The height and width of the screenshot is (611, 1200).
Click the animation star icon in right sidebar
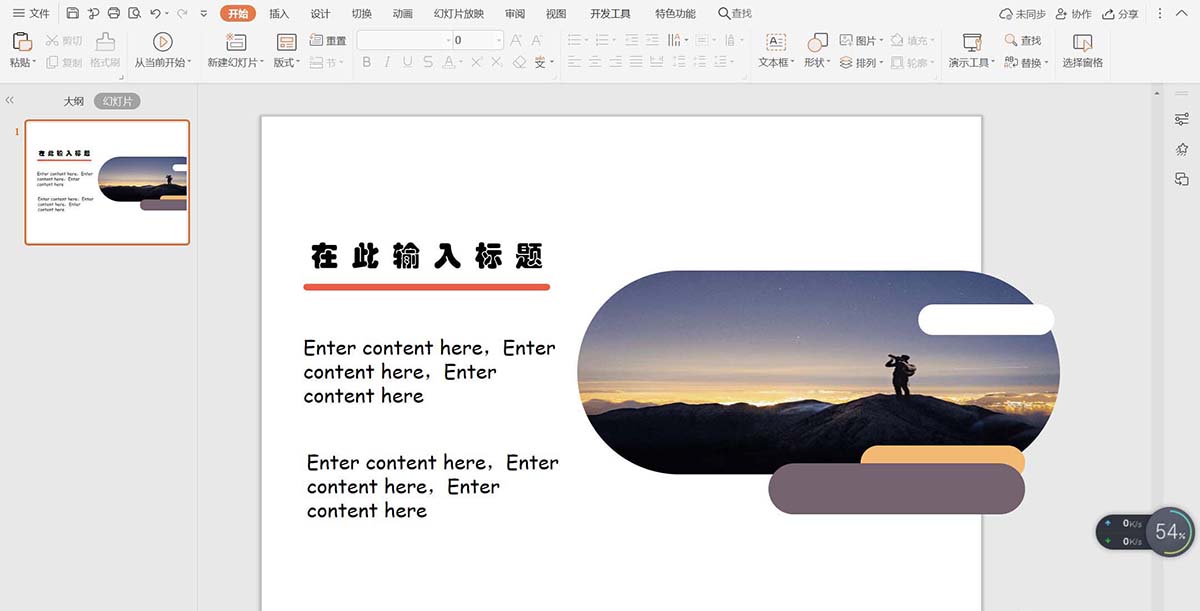[1181, 149]
